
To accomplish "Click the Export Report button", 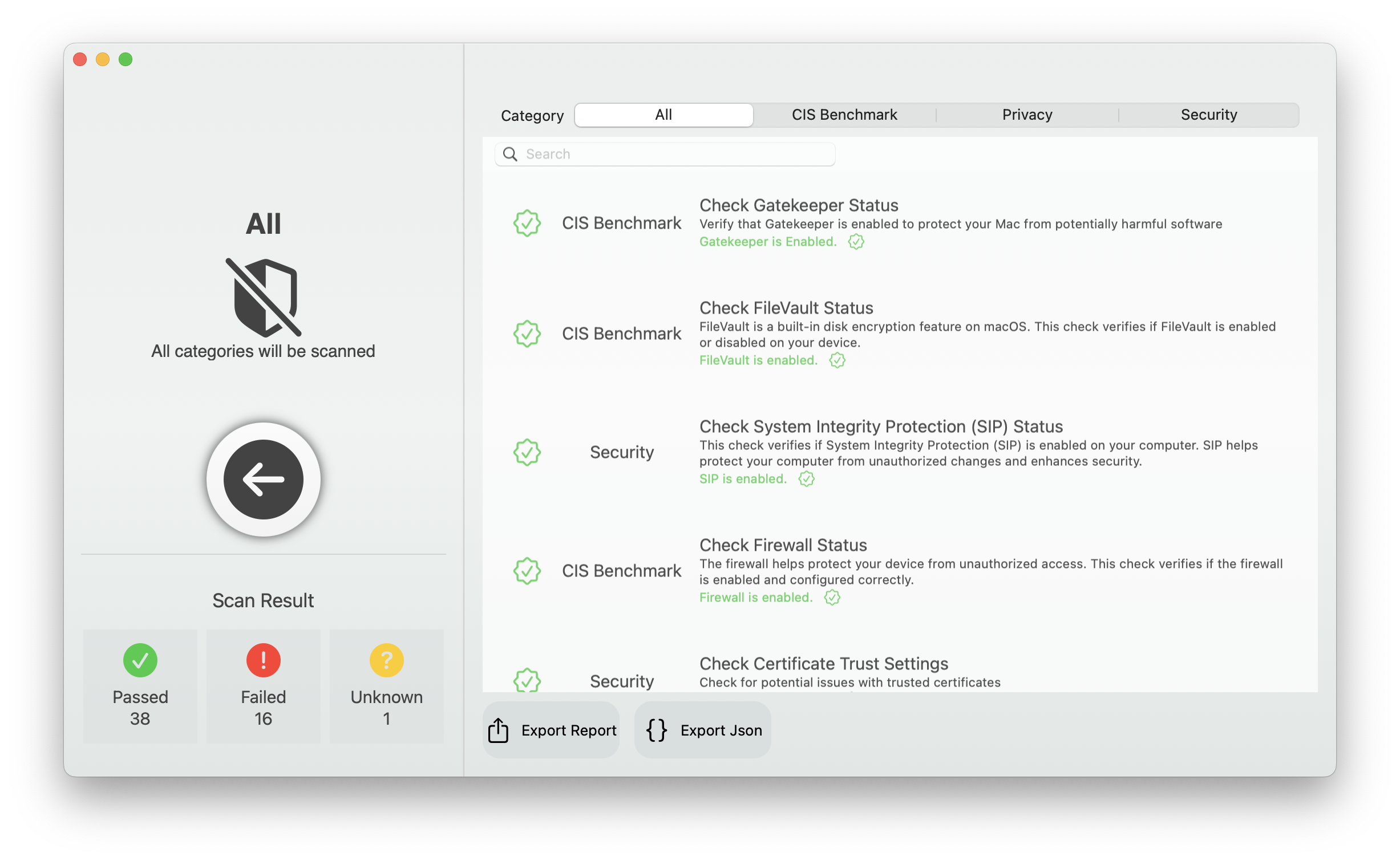I will 552,730.
